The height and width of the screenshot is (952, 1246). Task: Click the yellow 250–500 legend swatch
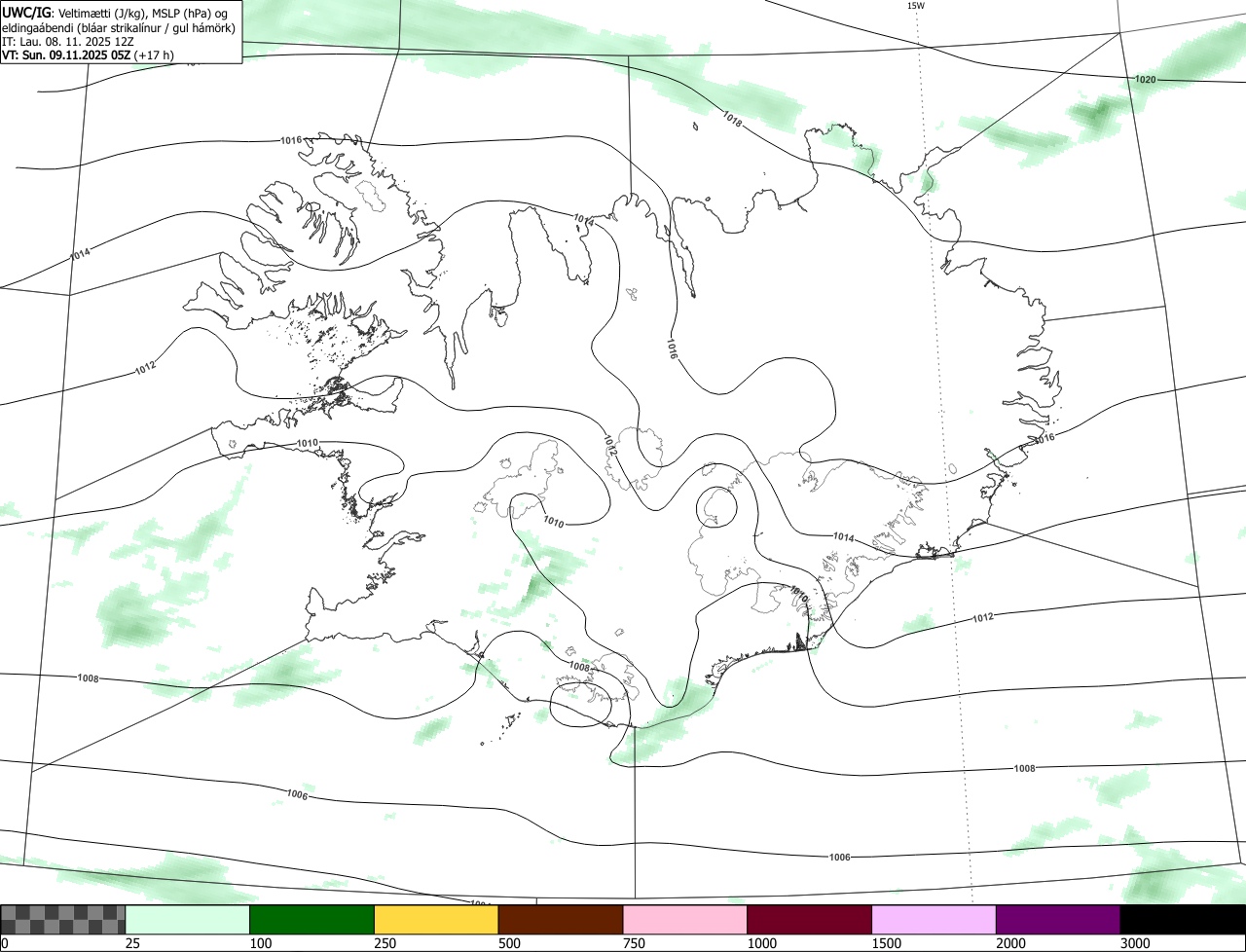(x=436, y=919)
